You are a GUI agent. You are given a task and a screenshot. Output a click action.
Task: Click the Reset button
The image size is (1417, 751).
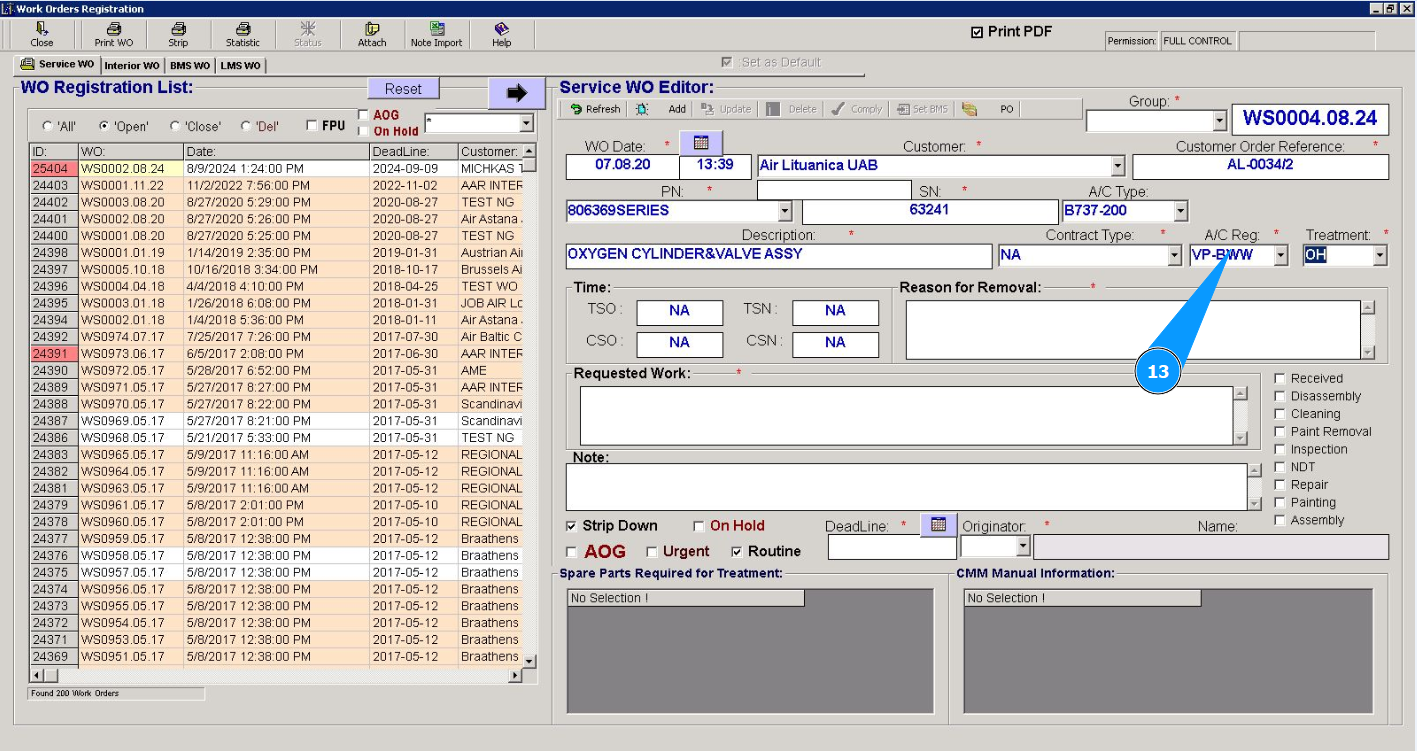coord(403,89)
